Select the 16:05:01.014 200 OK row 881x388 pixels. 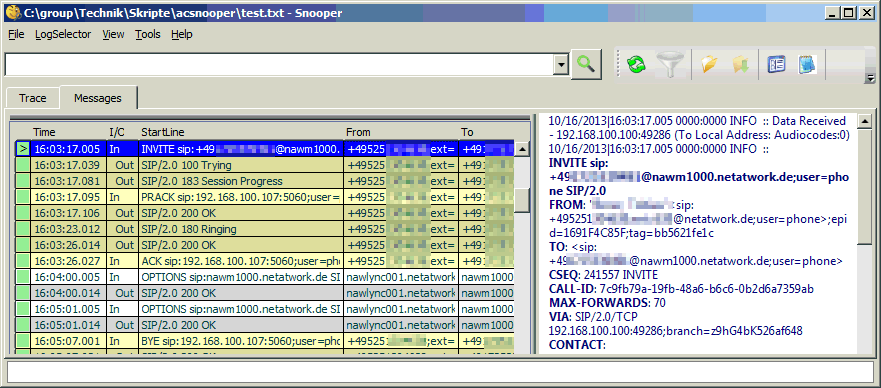click(264, 325)
